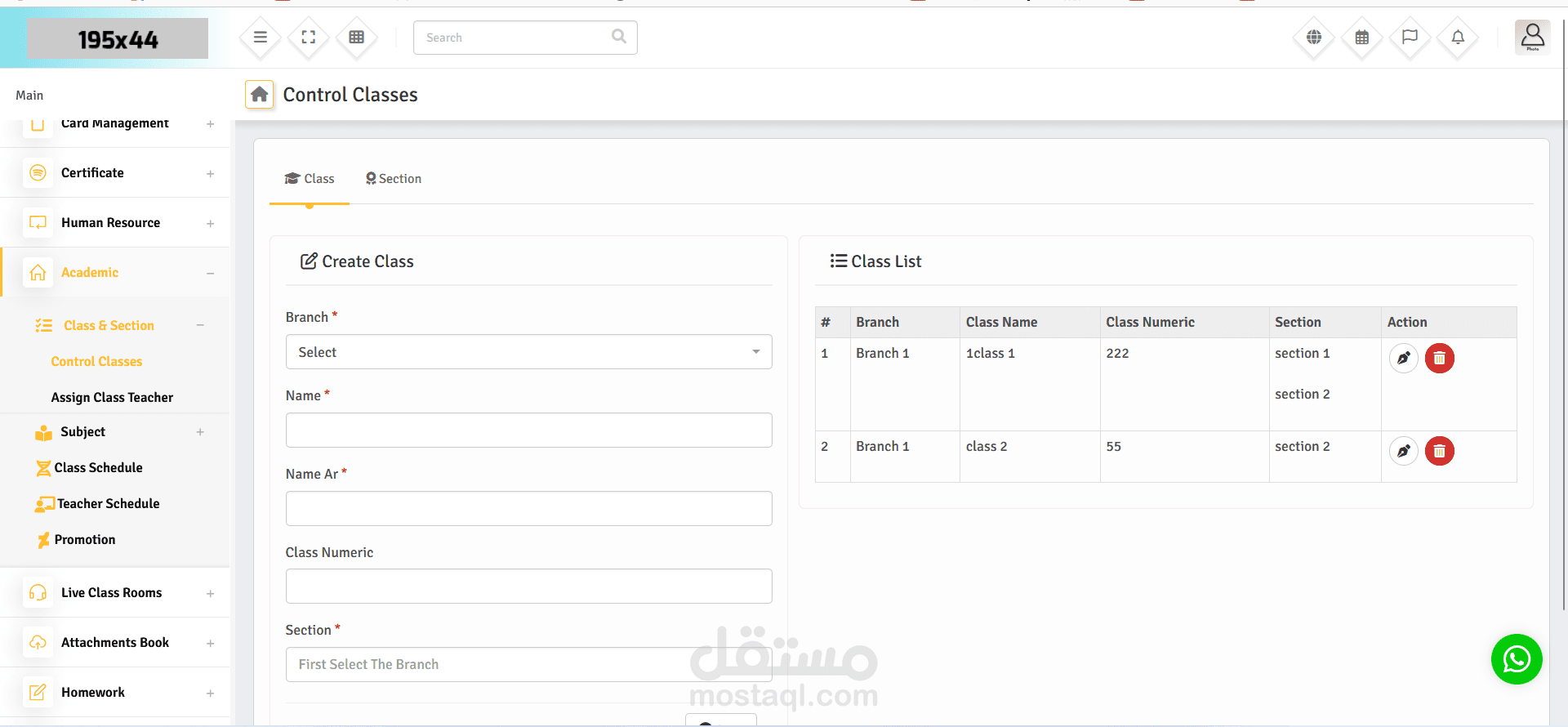Delete the 1class 1 row
This screenshot has width=1568, height=727.
click(1440, 358)
